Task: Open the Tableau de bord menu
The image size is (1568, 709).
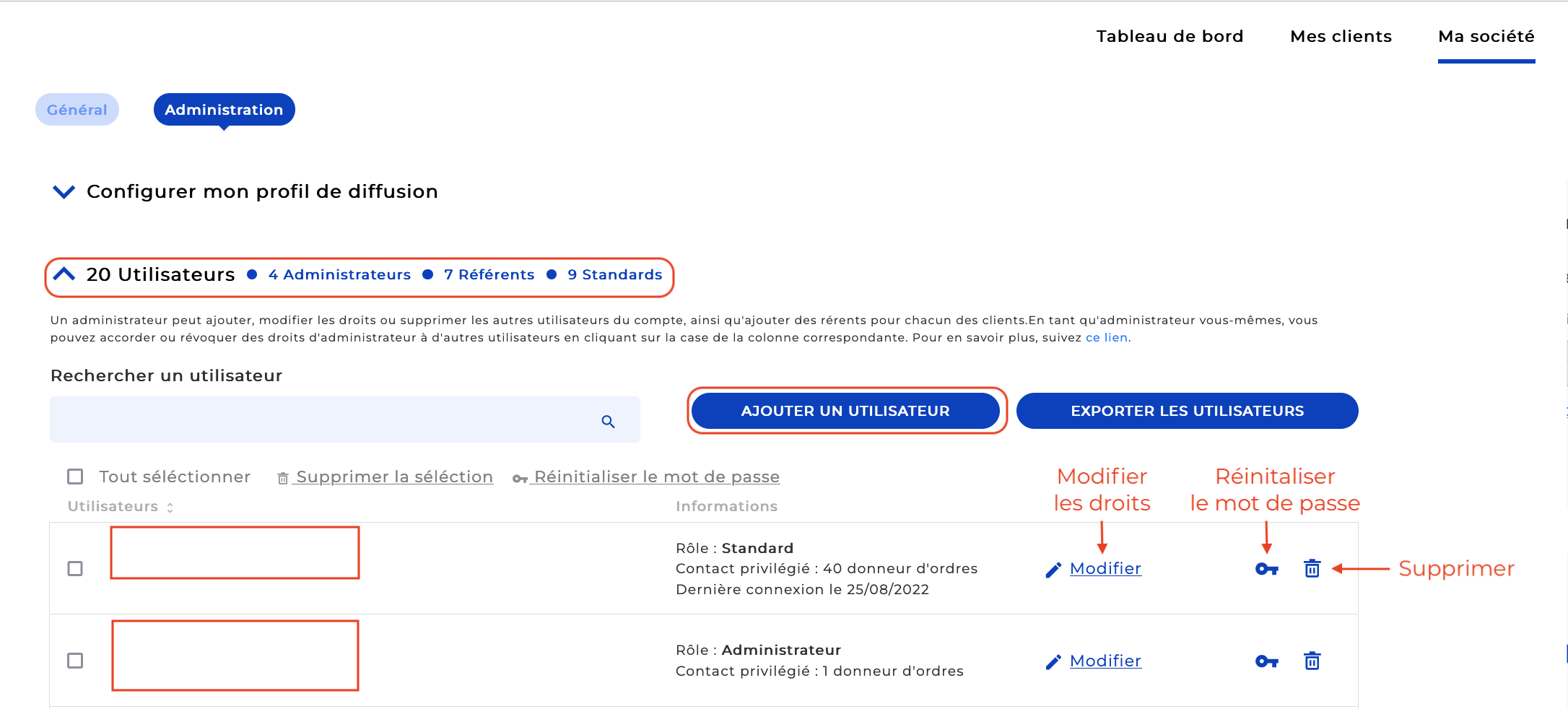Action: 1170,36
